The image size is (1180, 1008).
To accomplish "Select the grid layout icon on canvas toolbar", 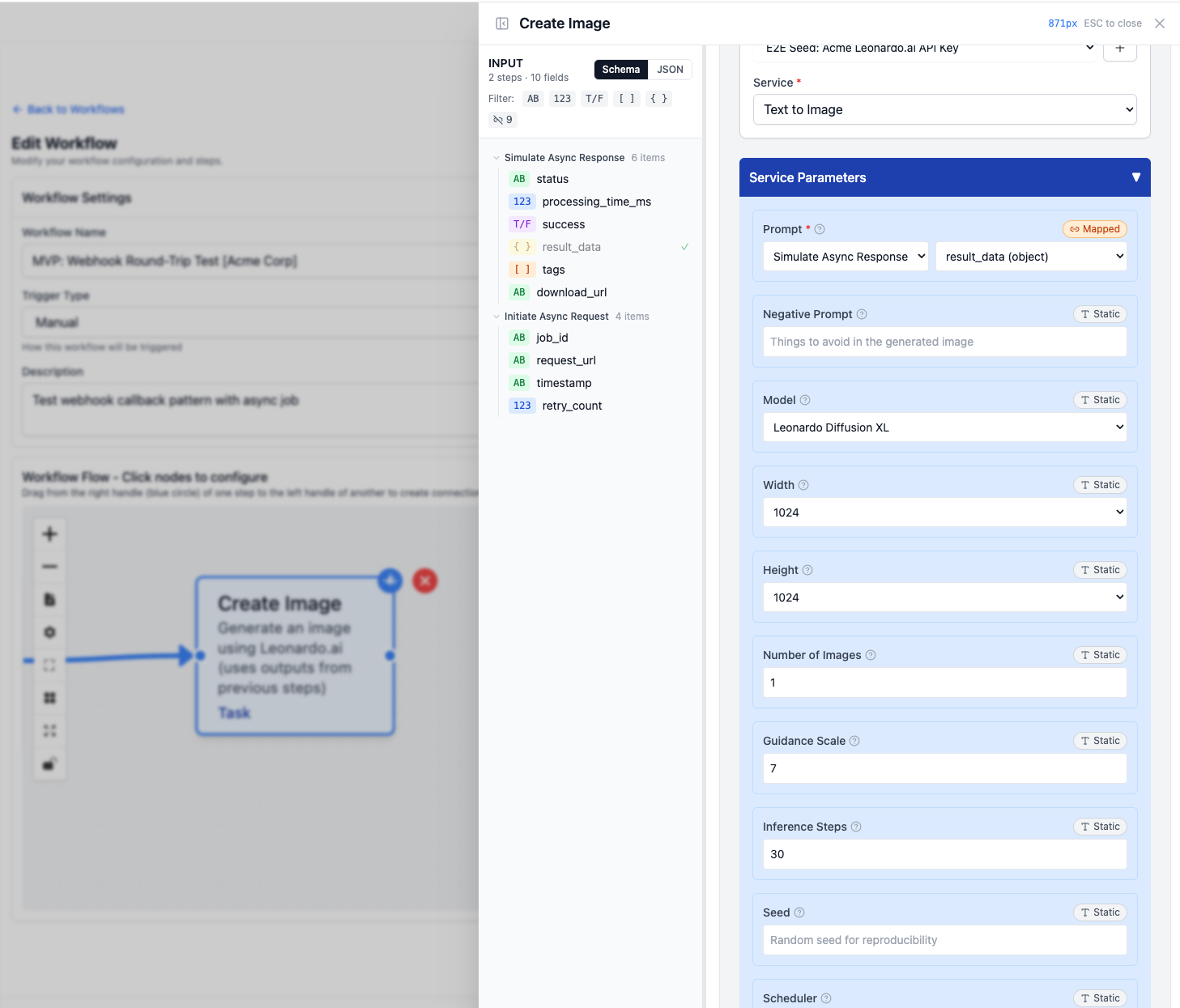I will coord(49,697).
